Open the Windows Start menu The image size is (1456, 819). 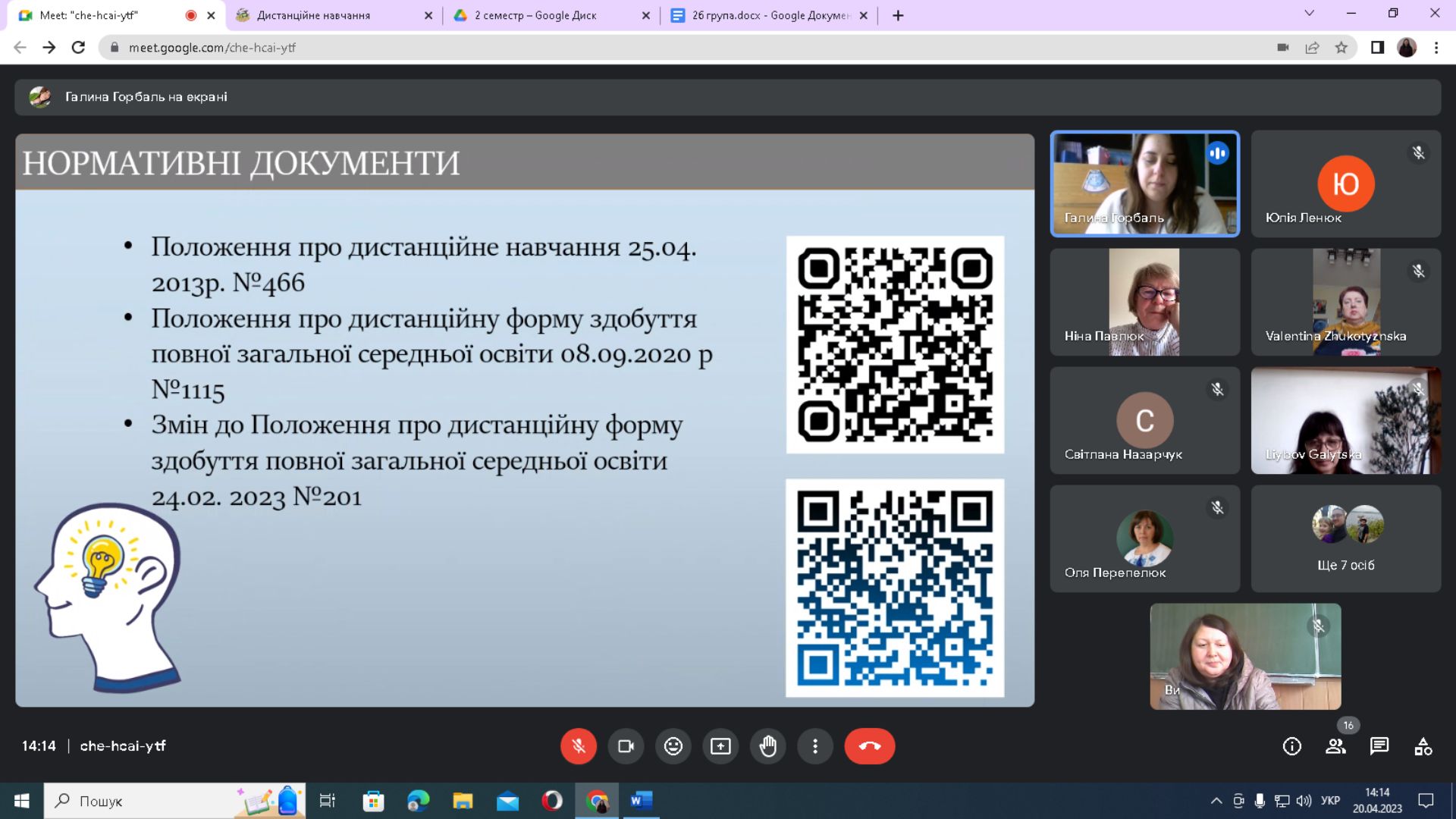pos(21,801)
